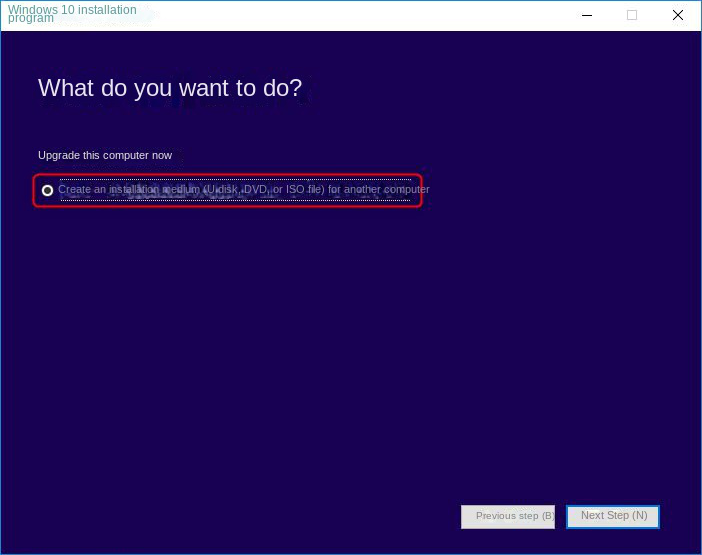Minimize the Windows 10 installation program window

tap(587, 15)
